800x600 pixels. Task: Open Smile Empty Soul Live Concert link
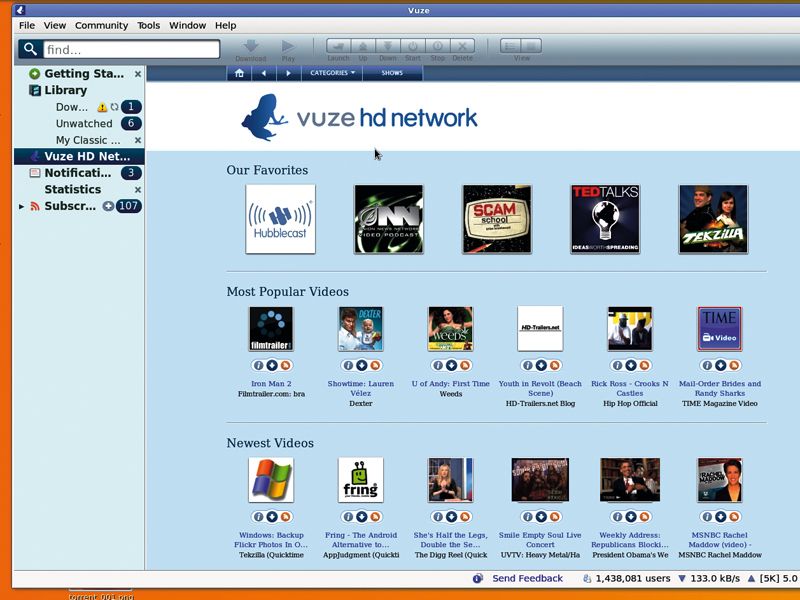[540, 540]
